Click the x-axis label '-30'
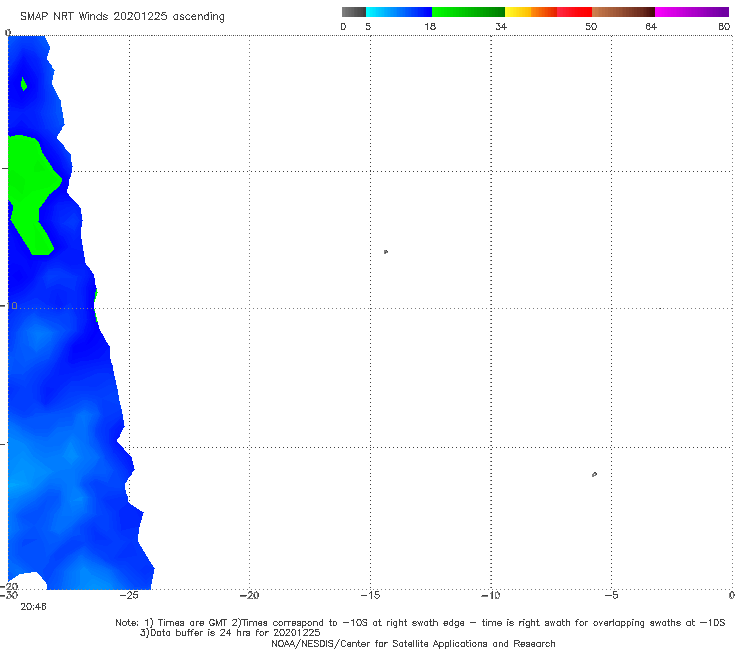 pyautogui.click(x=8, y=595)
